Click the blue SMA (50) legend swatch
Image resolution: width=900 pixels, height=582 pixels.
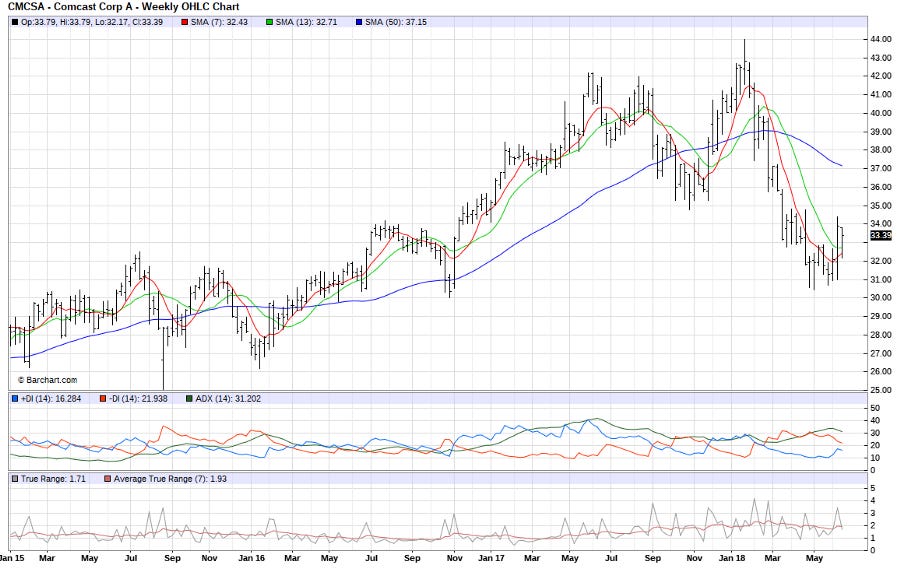(x=359, y=22)
